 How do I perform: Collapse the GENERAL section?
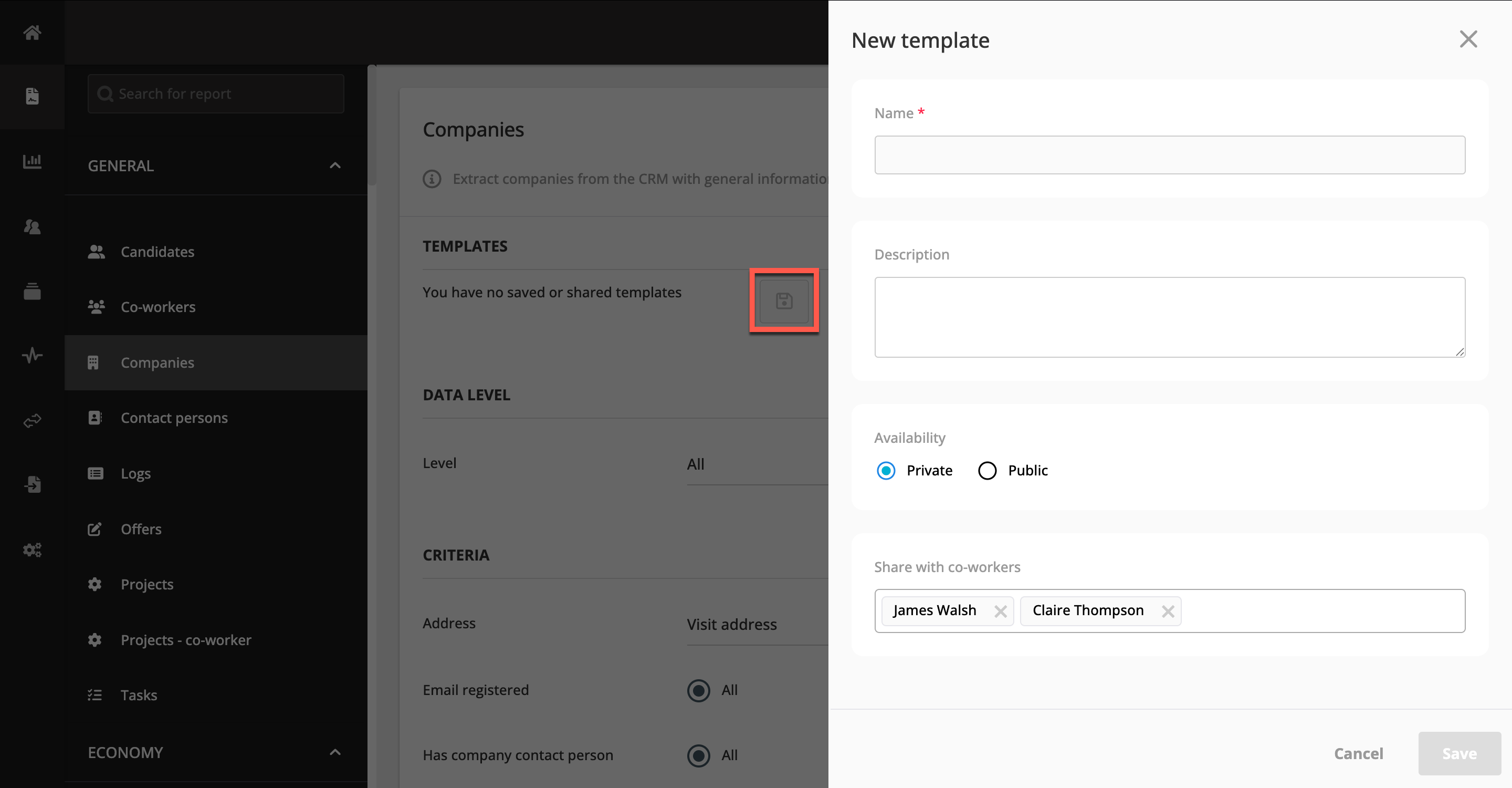tap(334, 165)
